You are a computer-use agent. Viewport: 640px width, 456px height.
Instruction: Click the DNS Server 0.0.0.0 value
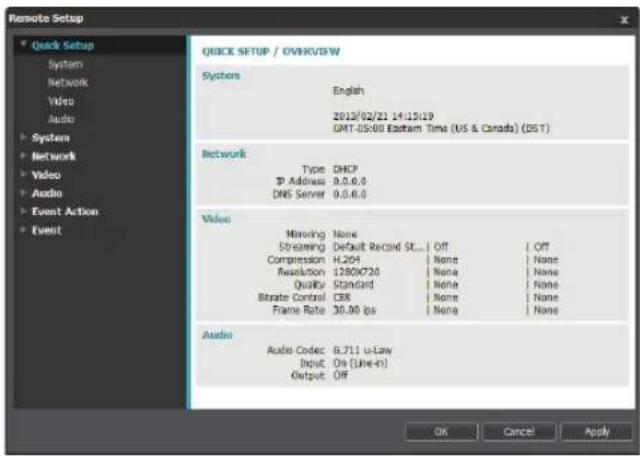[350, 194]
